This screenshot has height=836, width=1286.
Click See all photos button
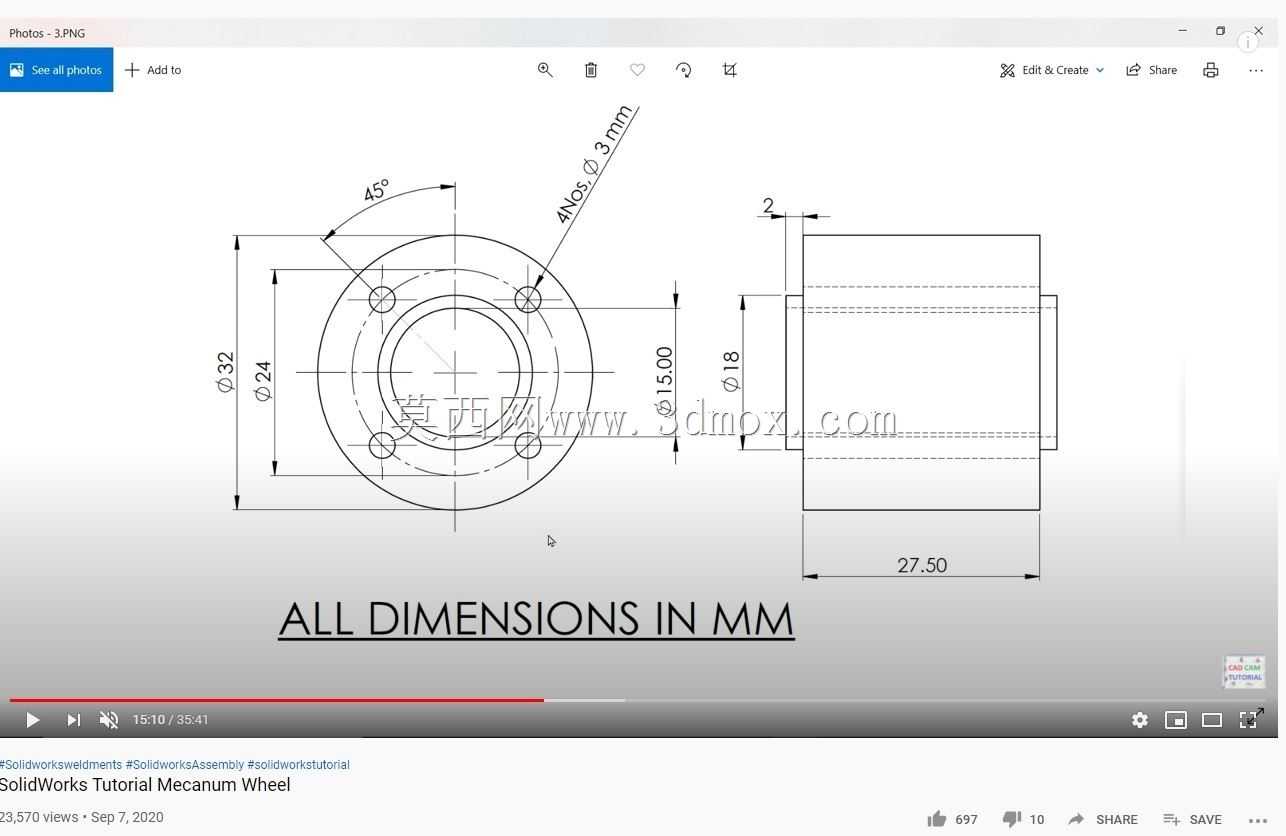point(56,70)
